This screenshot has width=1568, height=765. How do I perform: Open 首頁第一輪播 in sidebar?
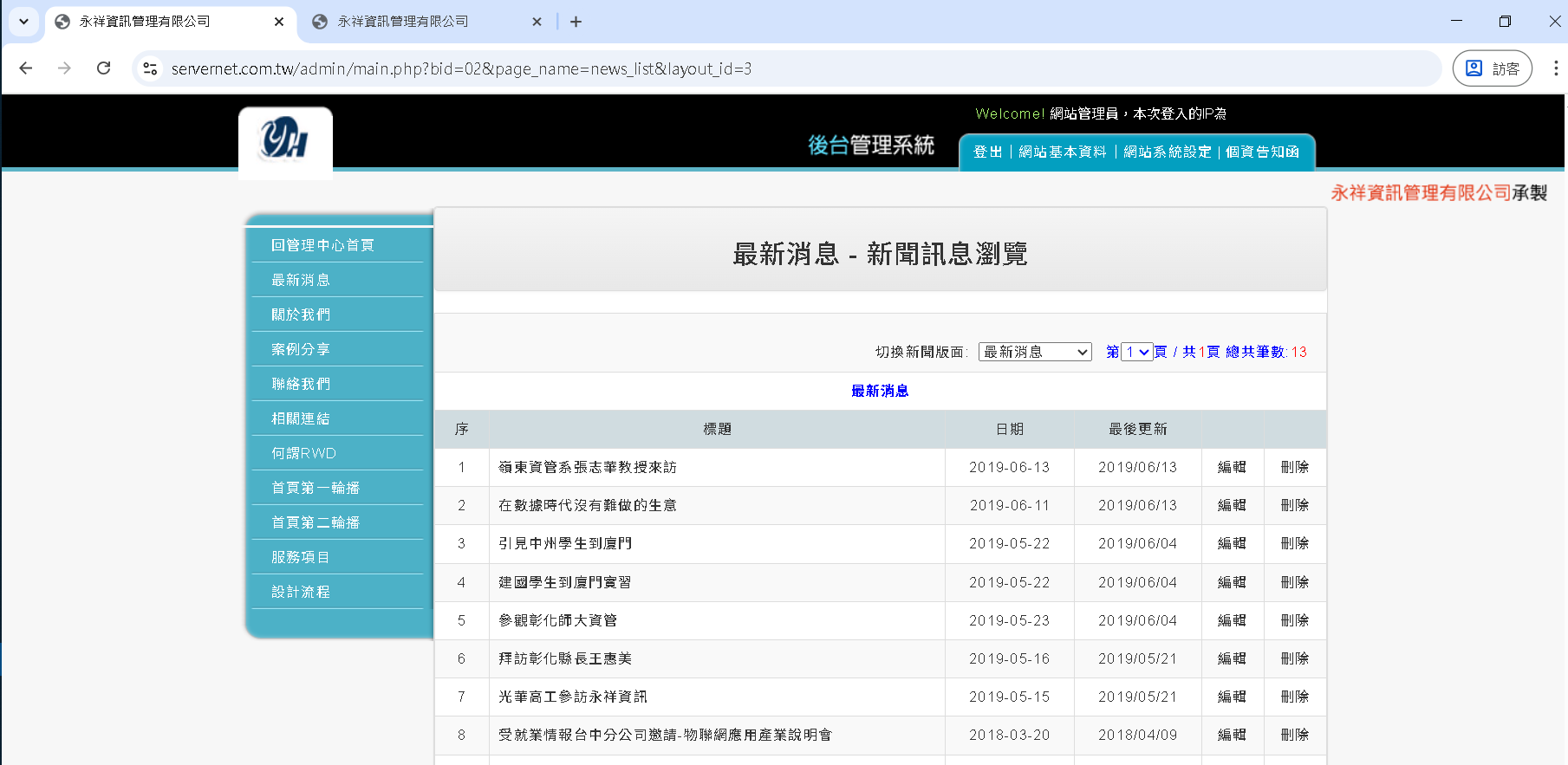[316, 488]
